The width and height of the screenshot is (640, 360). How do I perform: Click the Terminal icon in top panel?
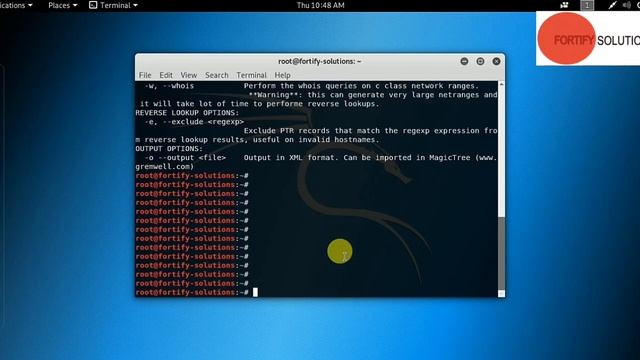pyautogui.click(x=93, y=5)
